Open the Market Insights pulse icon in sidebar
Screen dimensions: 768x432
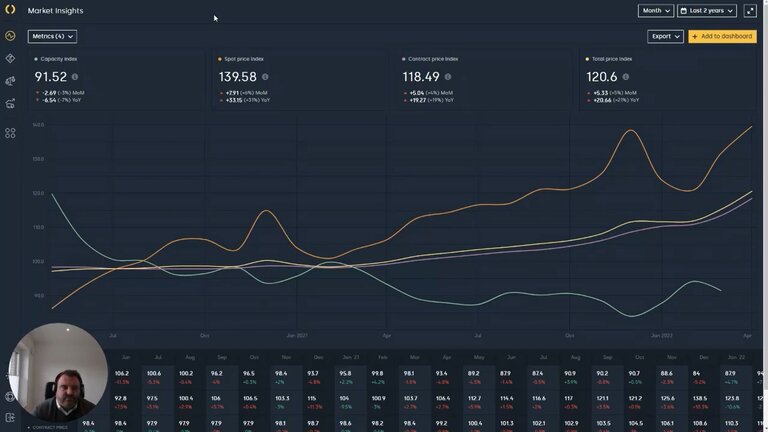click(10, 36)
